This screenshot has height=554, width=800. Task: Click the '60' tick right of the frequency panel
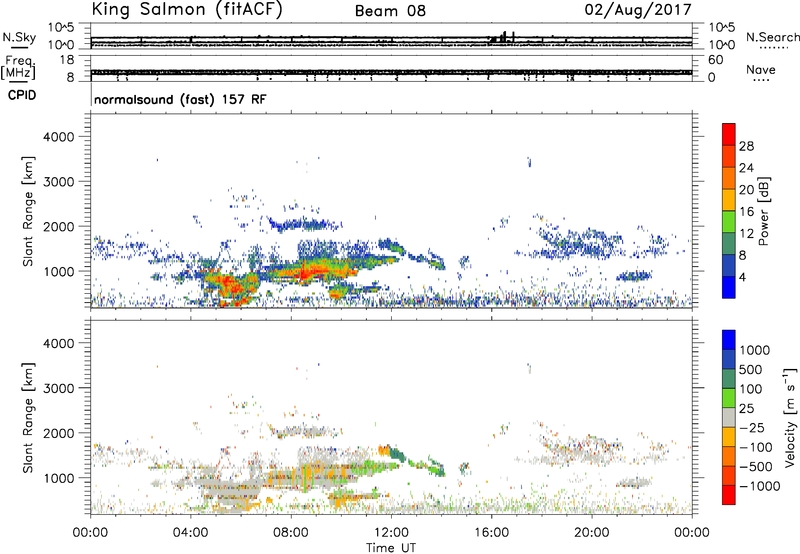tap(716, 60)
